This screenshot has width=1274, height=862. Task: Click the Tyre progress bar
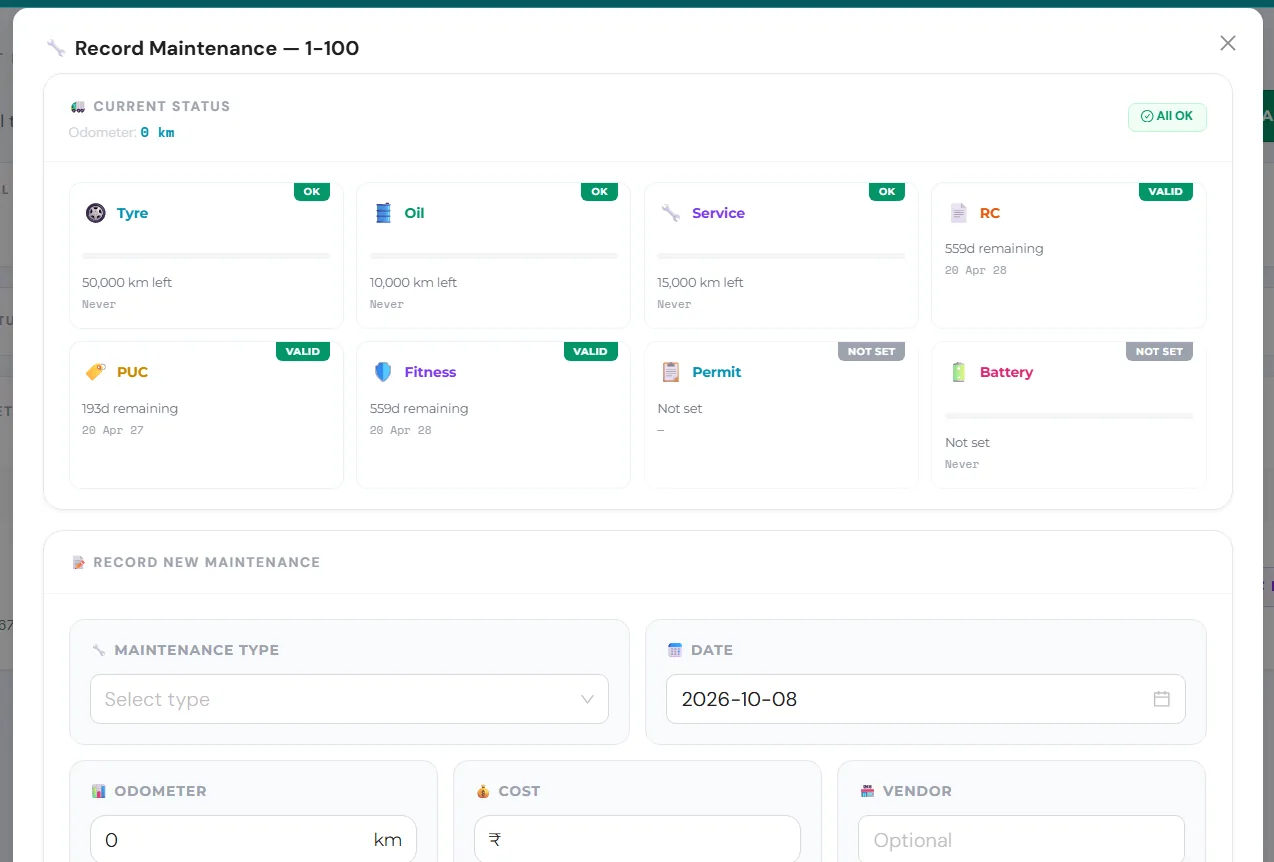click(x=206, y=256)
